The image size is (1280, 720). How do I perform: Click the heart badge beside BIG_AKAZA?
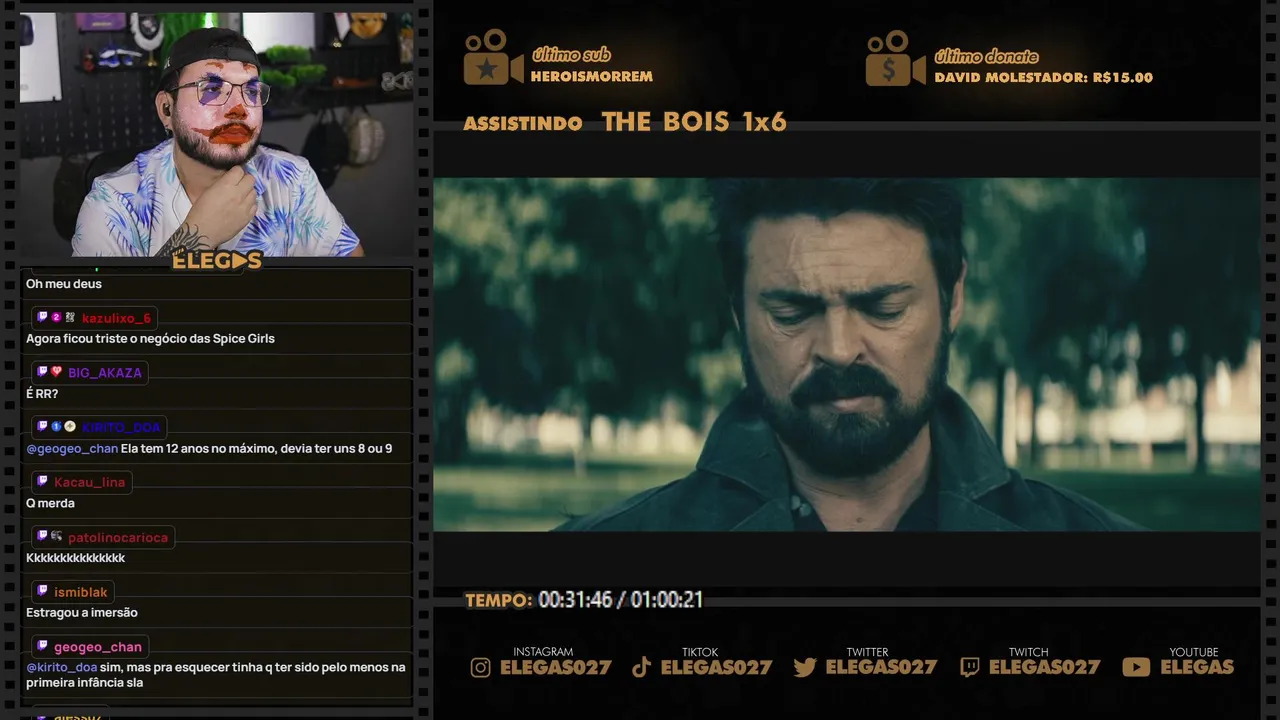pos(57,372)
